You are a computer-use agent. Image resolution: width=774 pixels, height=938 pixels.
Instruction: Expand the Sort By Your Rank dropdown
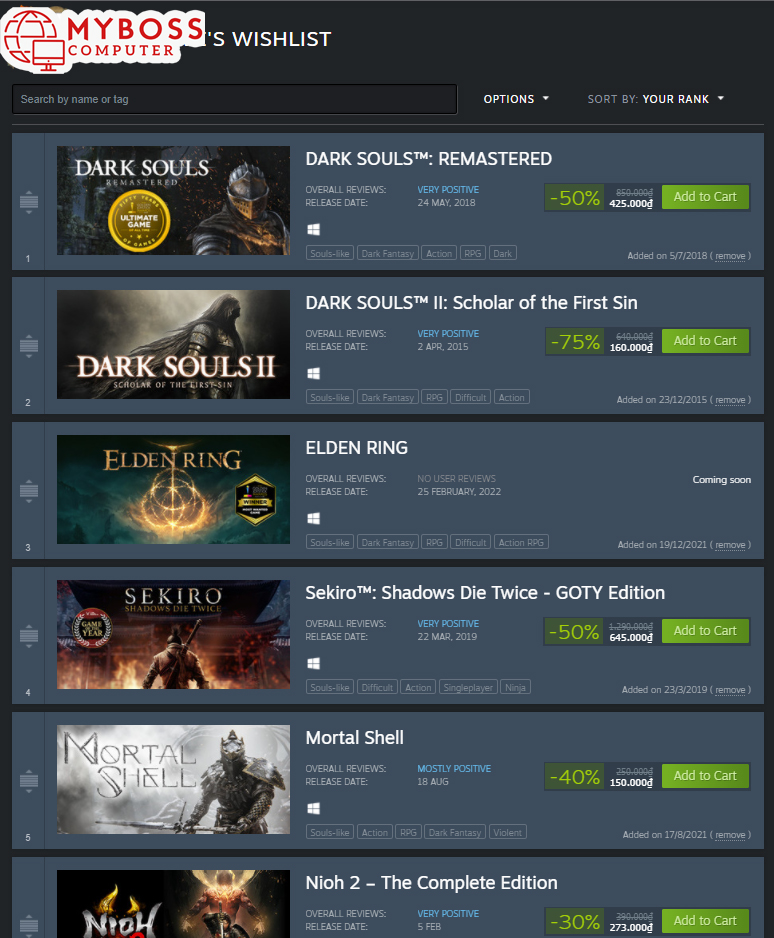(656, 99)
